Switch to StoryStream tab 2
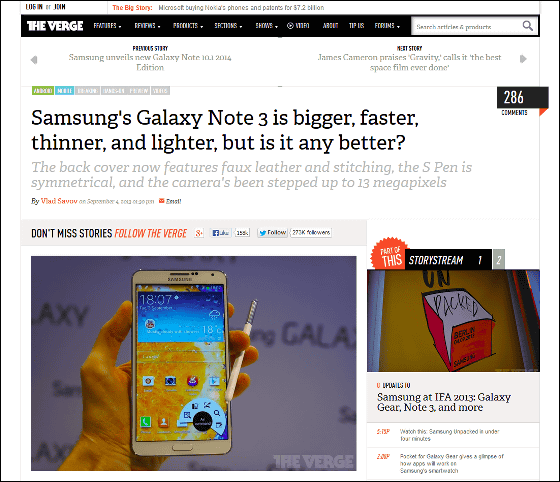Image resolution: width=560 pixels, height=482 pixels. pos(499,260)
